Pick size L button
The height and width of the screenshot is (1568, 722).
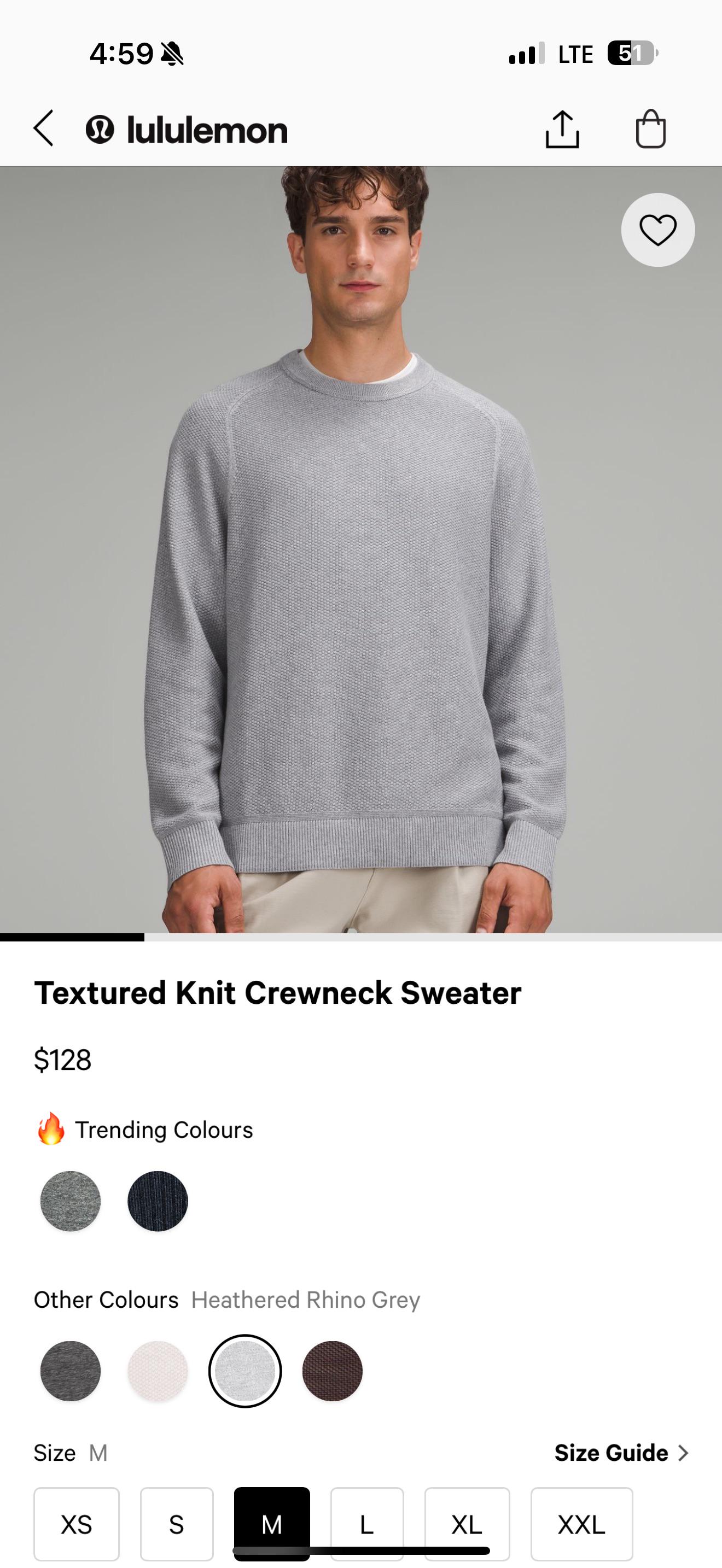click(x=367, y=1524)
